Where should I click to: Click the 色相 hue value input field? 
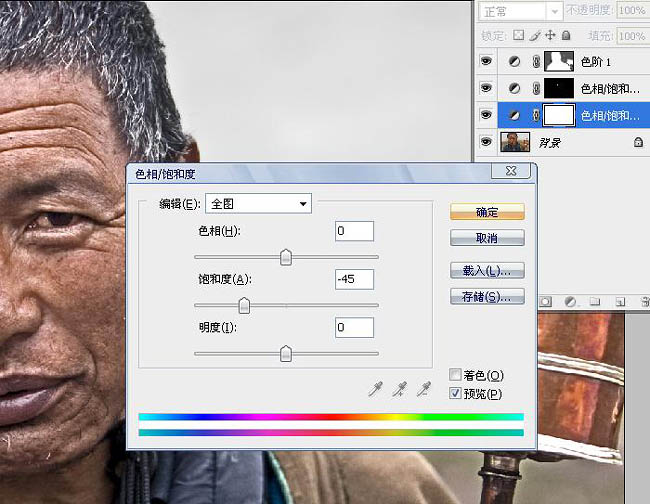point(354,231)
